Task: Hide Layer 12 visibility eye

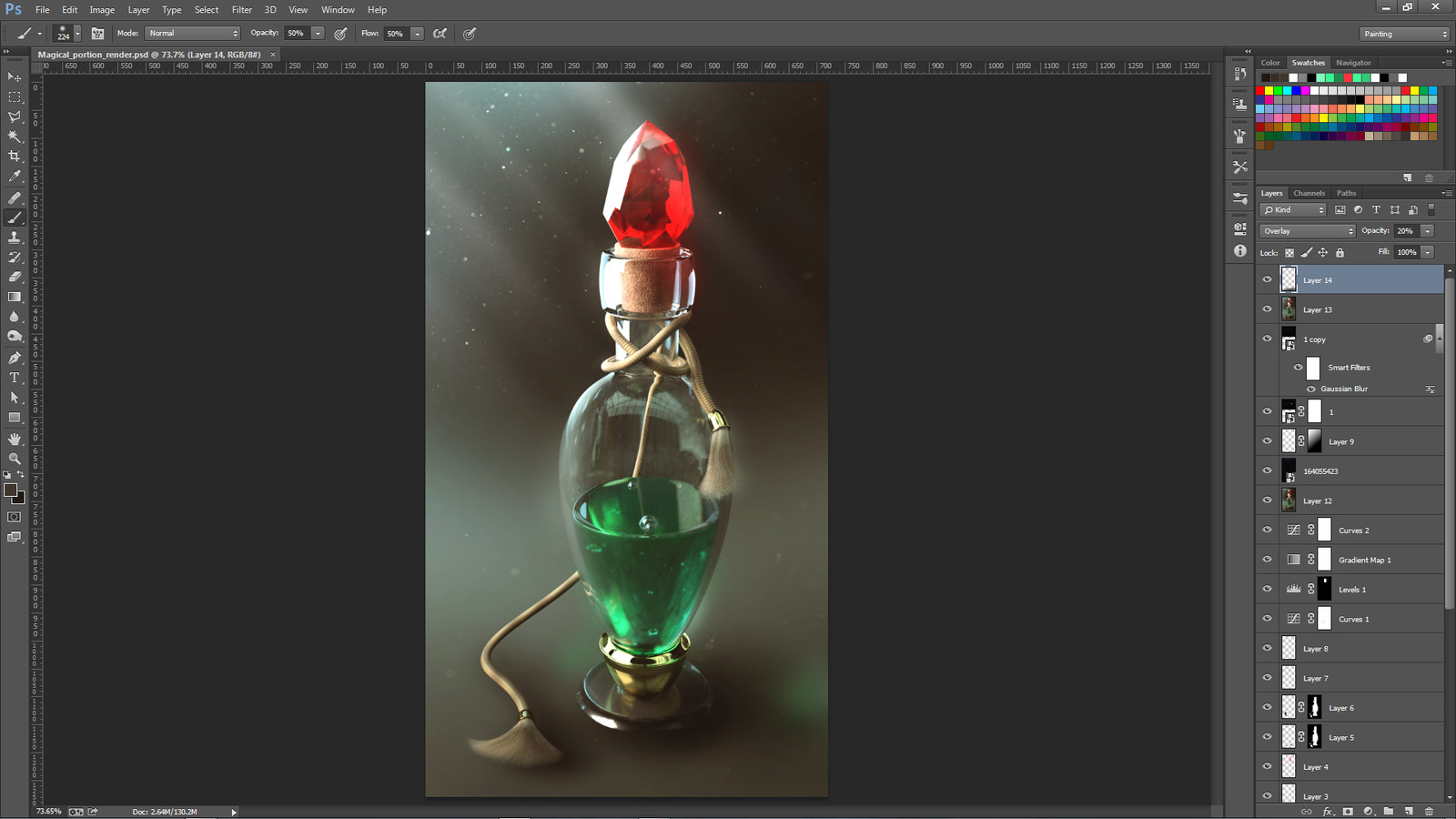Action: point(1267,500)
